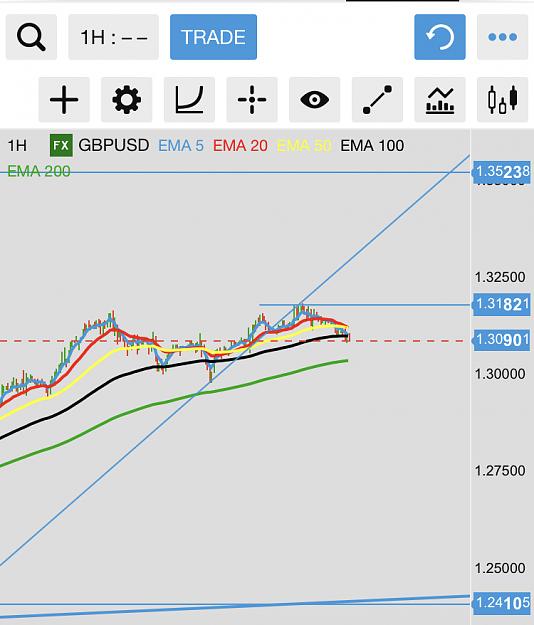Click the 1.27500 axis price label
This screenshot has width=534, height=625.
(x=500, y=471)
